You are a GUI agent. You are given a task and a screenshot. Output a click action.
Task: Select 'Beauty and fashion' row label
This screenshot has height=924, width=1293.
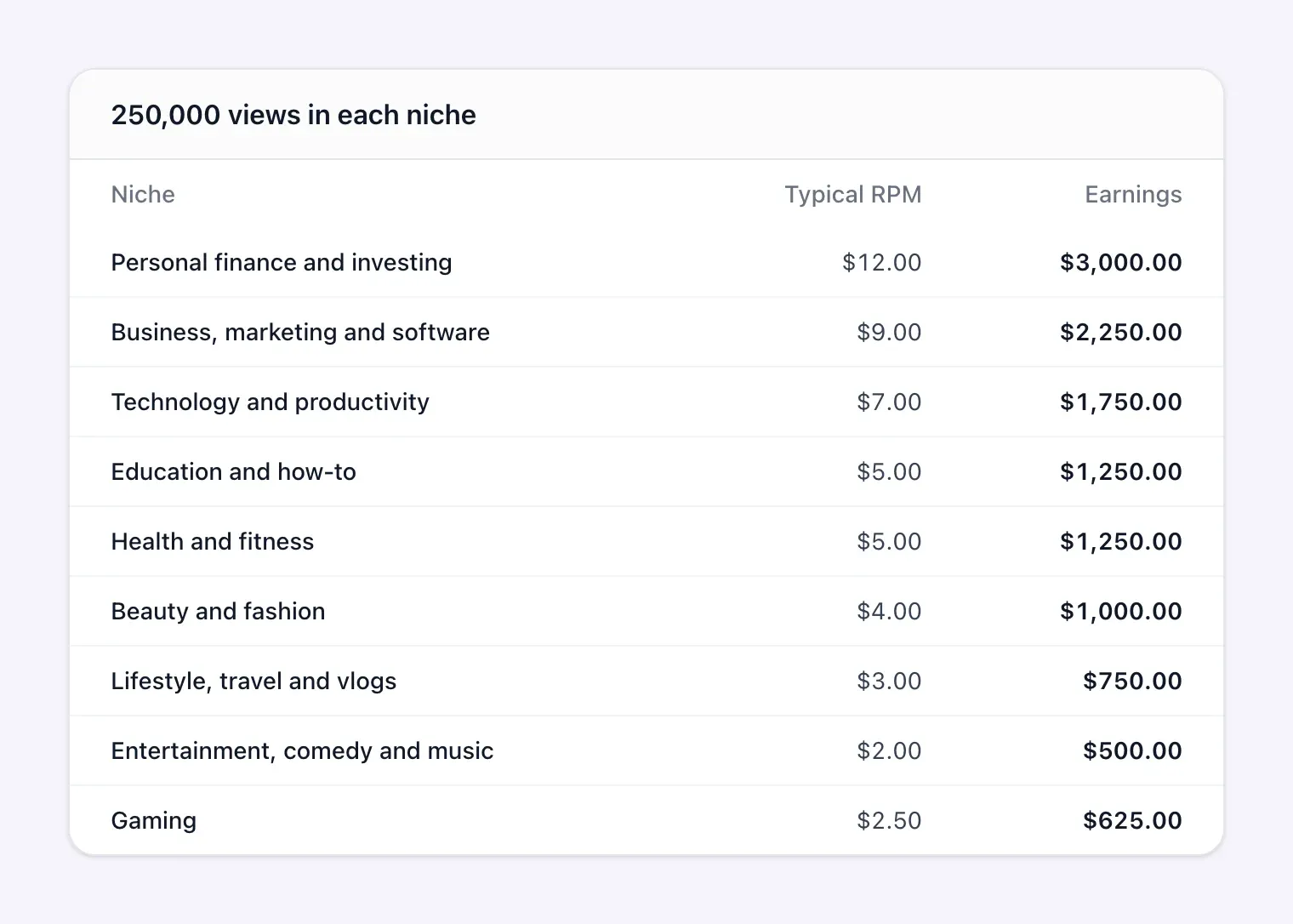click(219, 611)
